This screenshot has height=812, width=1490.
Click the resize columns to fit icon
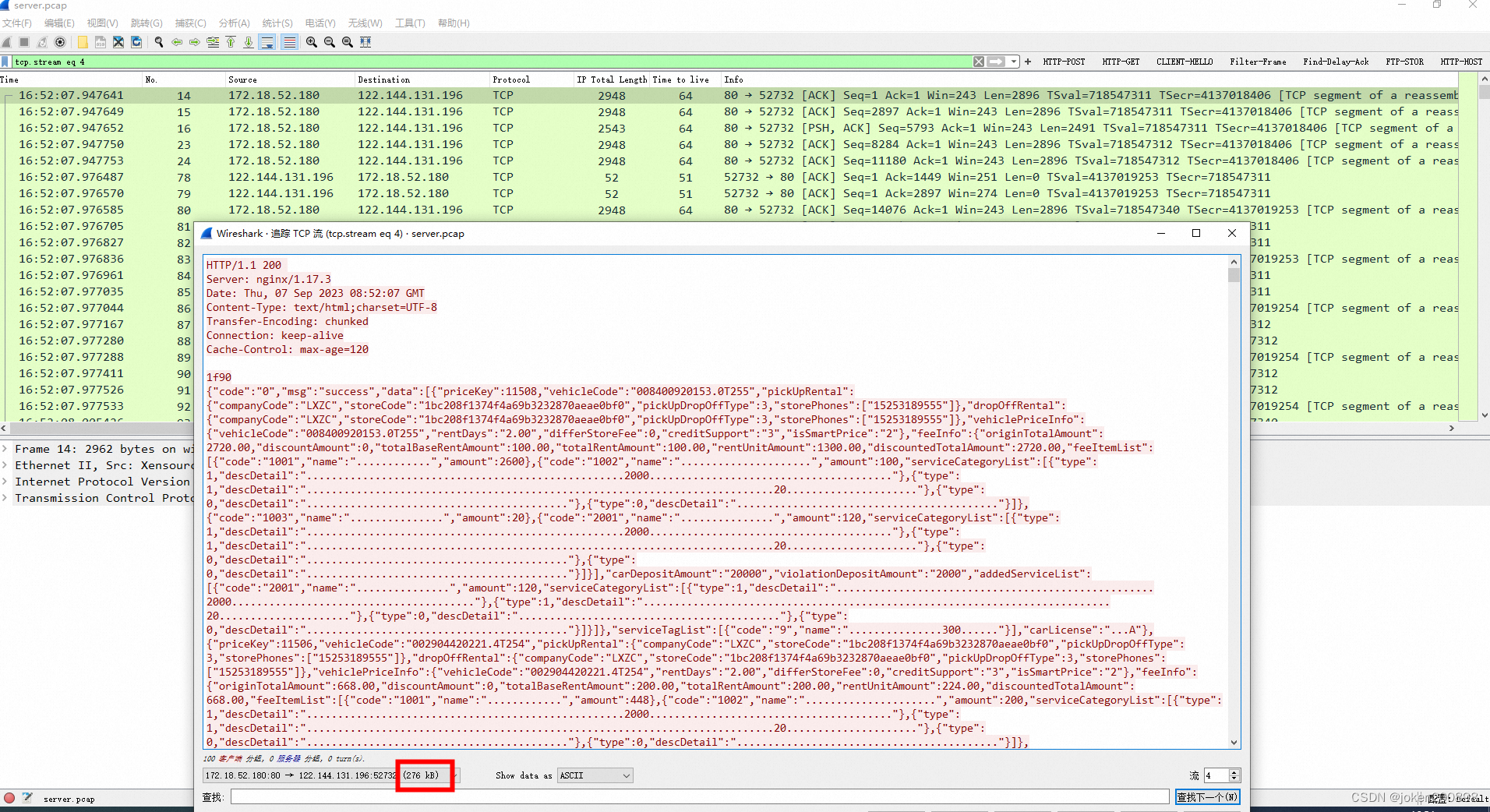365,42
